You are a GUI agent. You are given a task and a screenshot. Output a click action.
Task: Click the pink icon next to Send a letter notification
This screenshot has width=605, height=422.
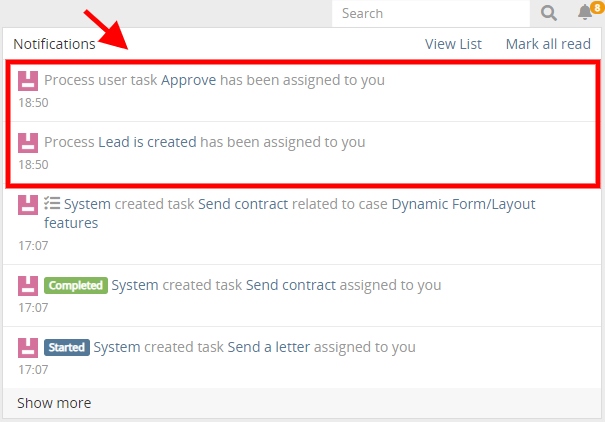coord(28,348)
